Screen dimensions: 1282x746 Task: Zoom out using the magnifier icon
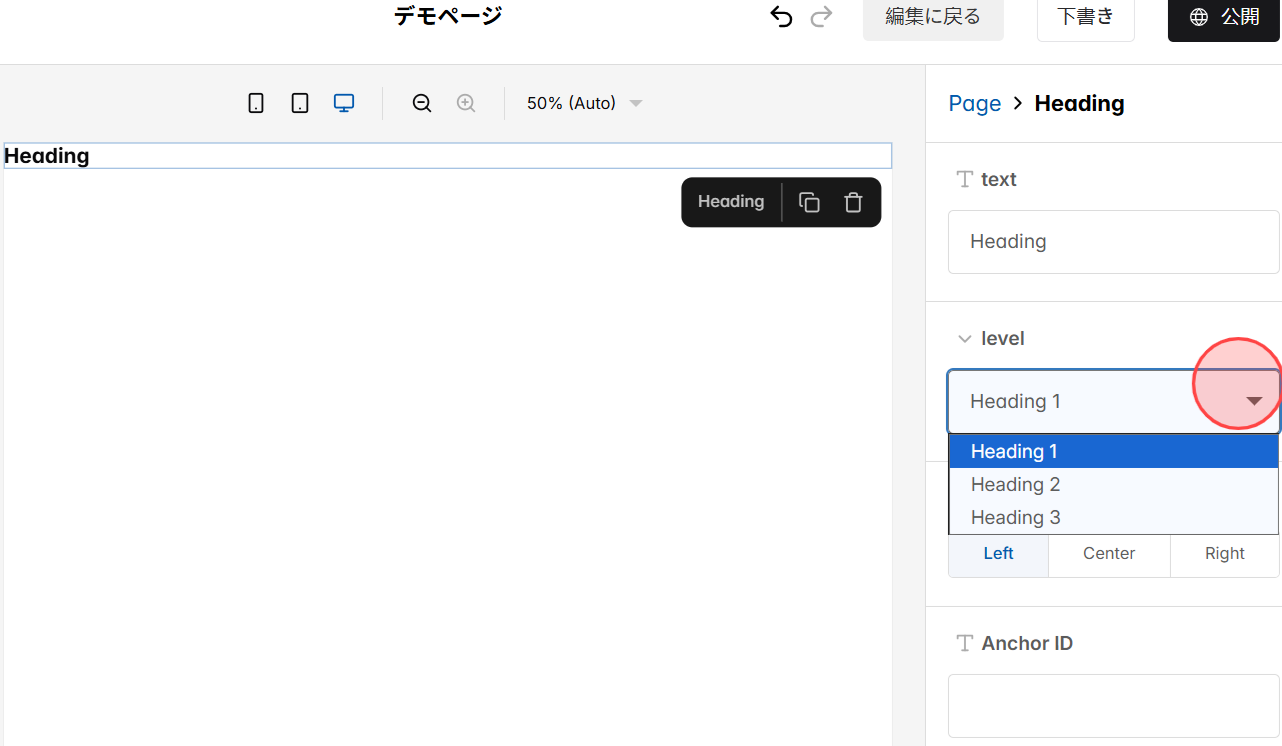(421, 103)
